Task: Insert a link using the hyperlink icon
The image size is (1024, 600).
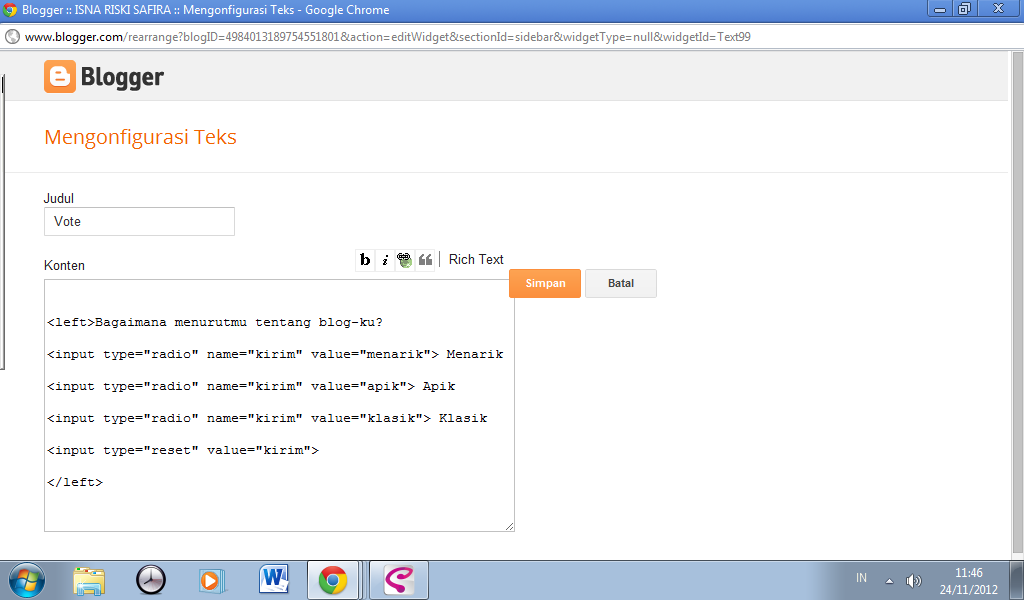Action: [x=405, y=260]
